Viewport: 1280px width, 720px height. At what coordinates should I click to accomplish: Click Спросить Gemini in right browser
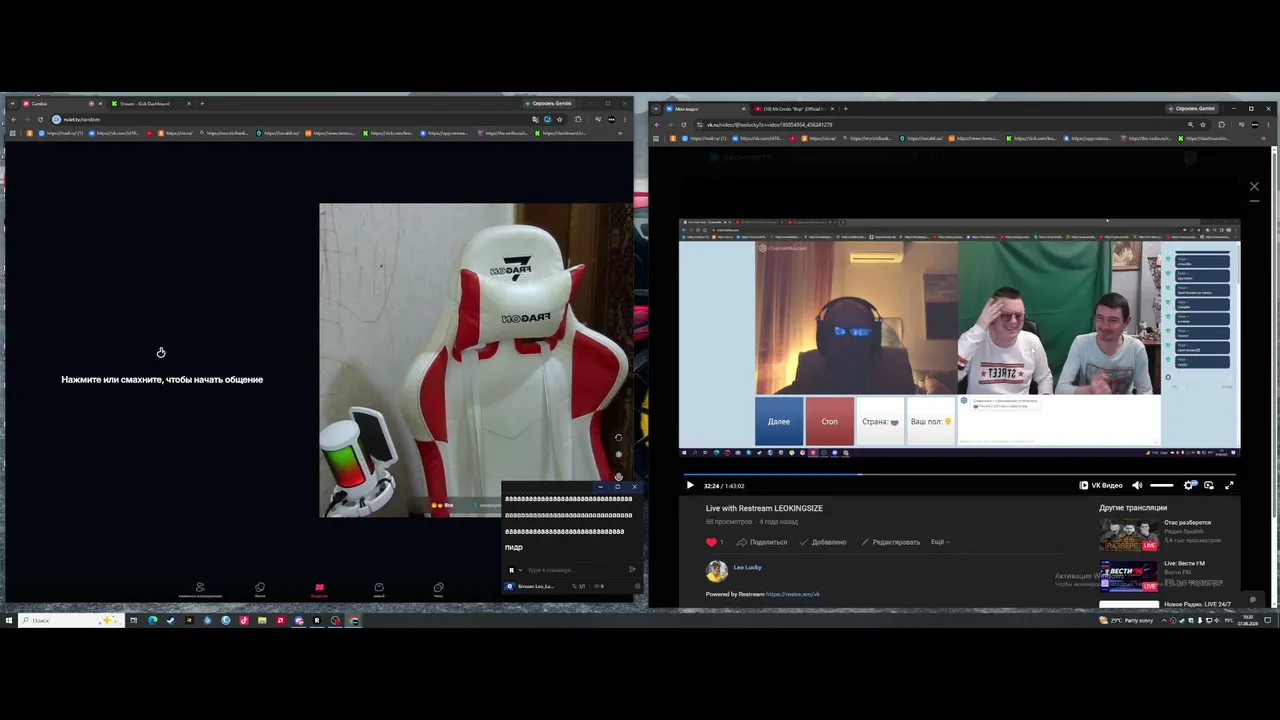[x=1192, y=108]
